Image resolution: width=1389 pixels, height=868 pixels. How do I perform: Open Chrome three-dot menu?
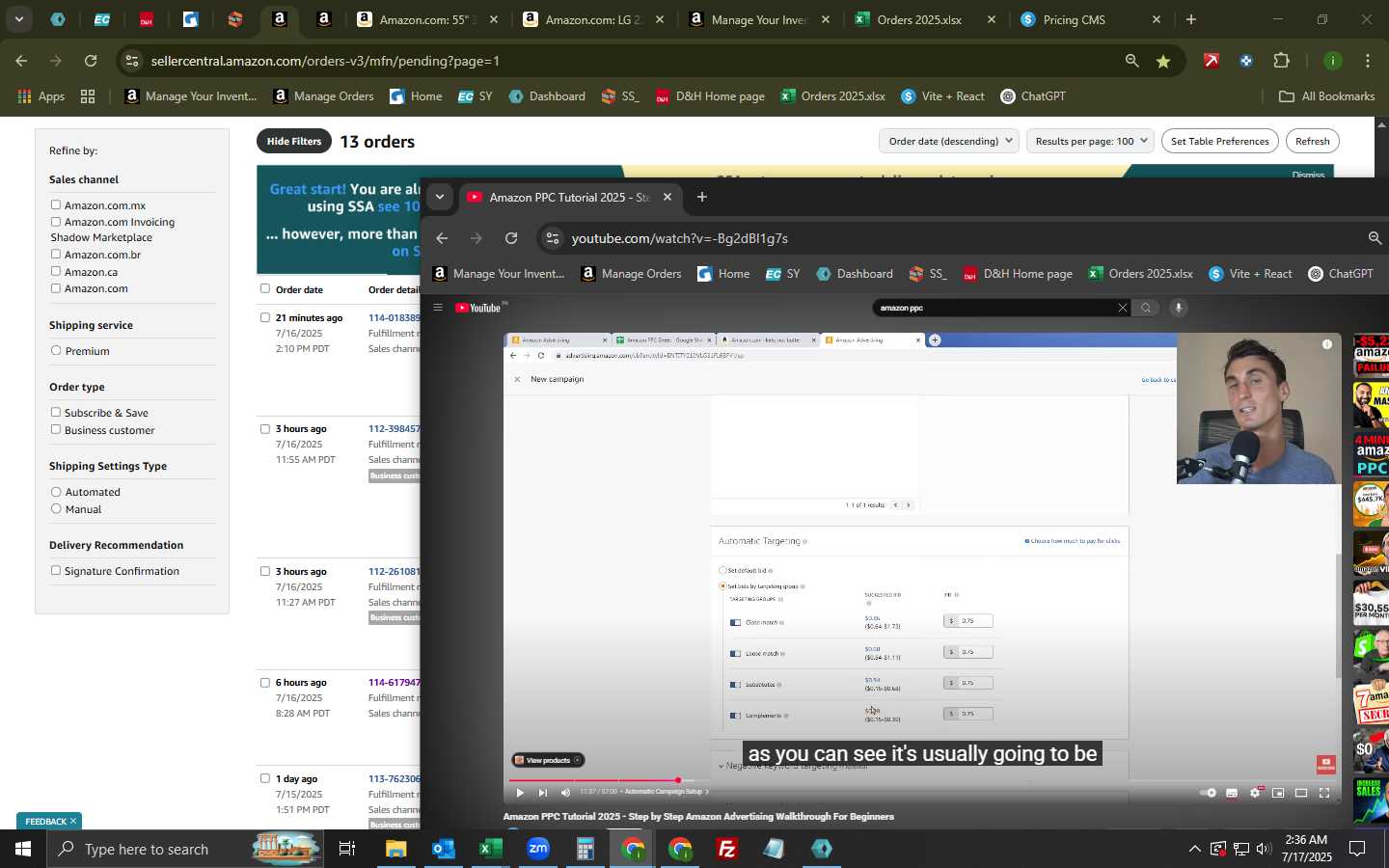click(1367, 61)
